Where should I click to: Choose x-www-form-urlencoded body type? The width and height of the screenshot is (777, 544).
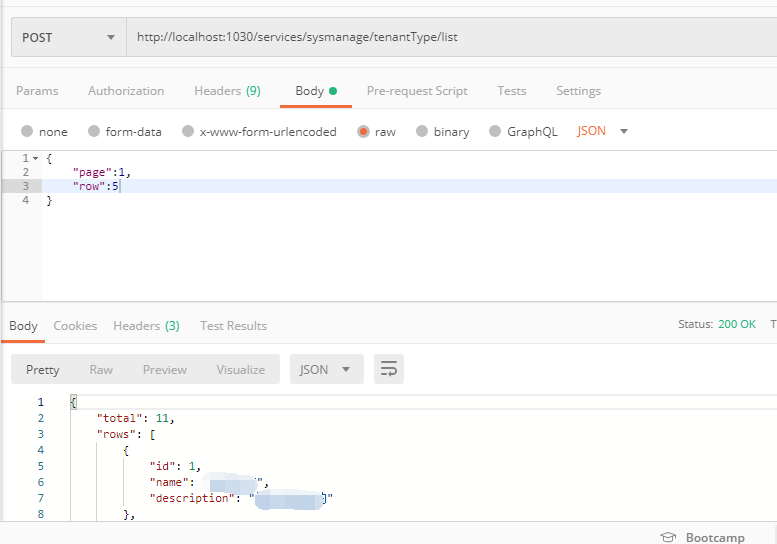186,131
